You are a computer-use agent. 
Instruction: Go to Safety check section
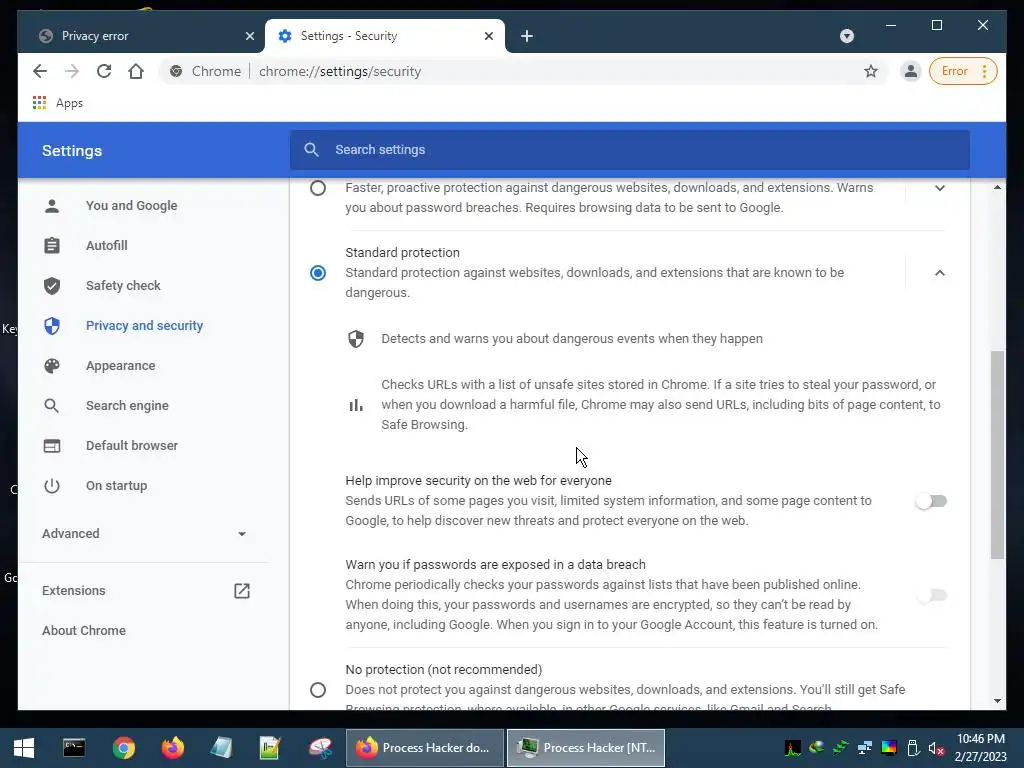(x=123, y=285)
